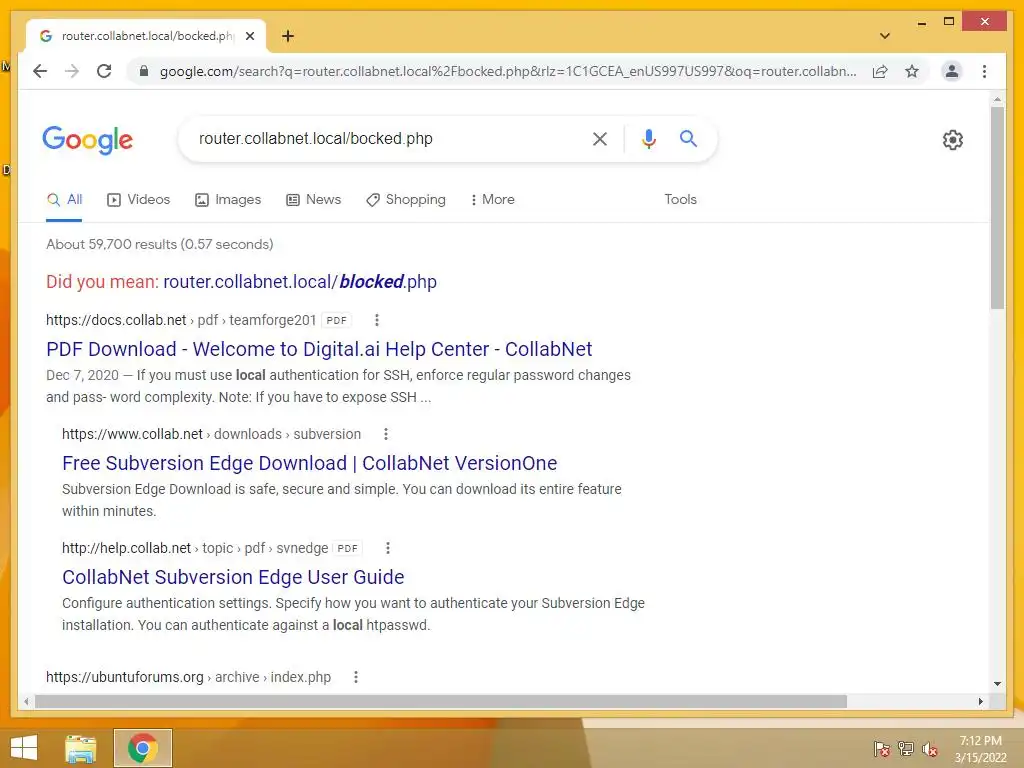This screenshot has width=1024, height=768.
Task: Expand the More search categories menu
Action: point(492,200)
